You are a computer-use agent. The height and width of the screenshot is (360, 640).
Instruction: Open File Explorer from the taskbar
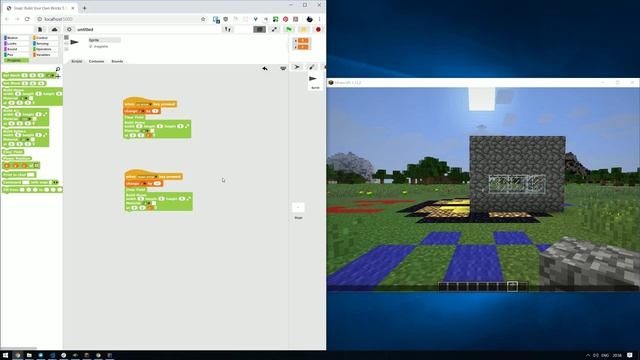[29, 355]
